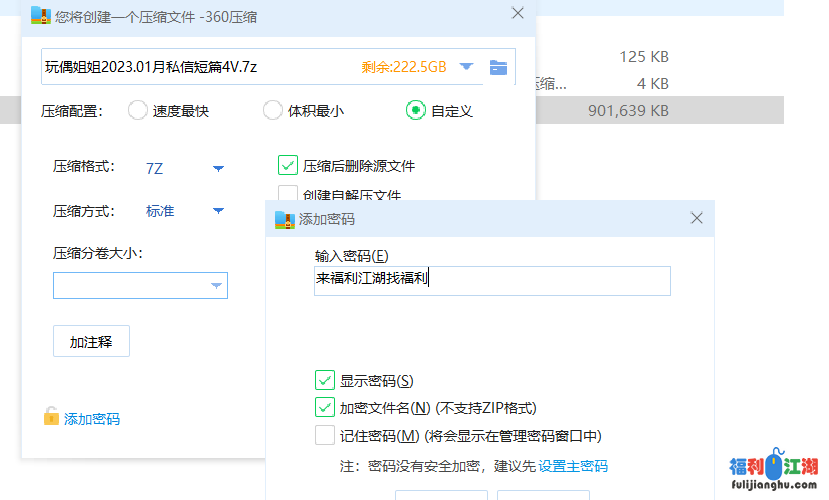Image resolution: width=829 pixels, height=500 pixels.
Task: Click the yellow lock icon near 添加密码
Action: (51, 417)
